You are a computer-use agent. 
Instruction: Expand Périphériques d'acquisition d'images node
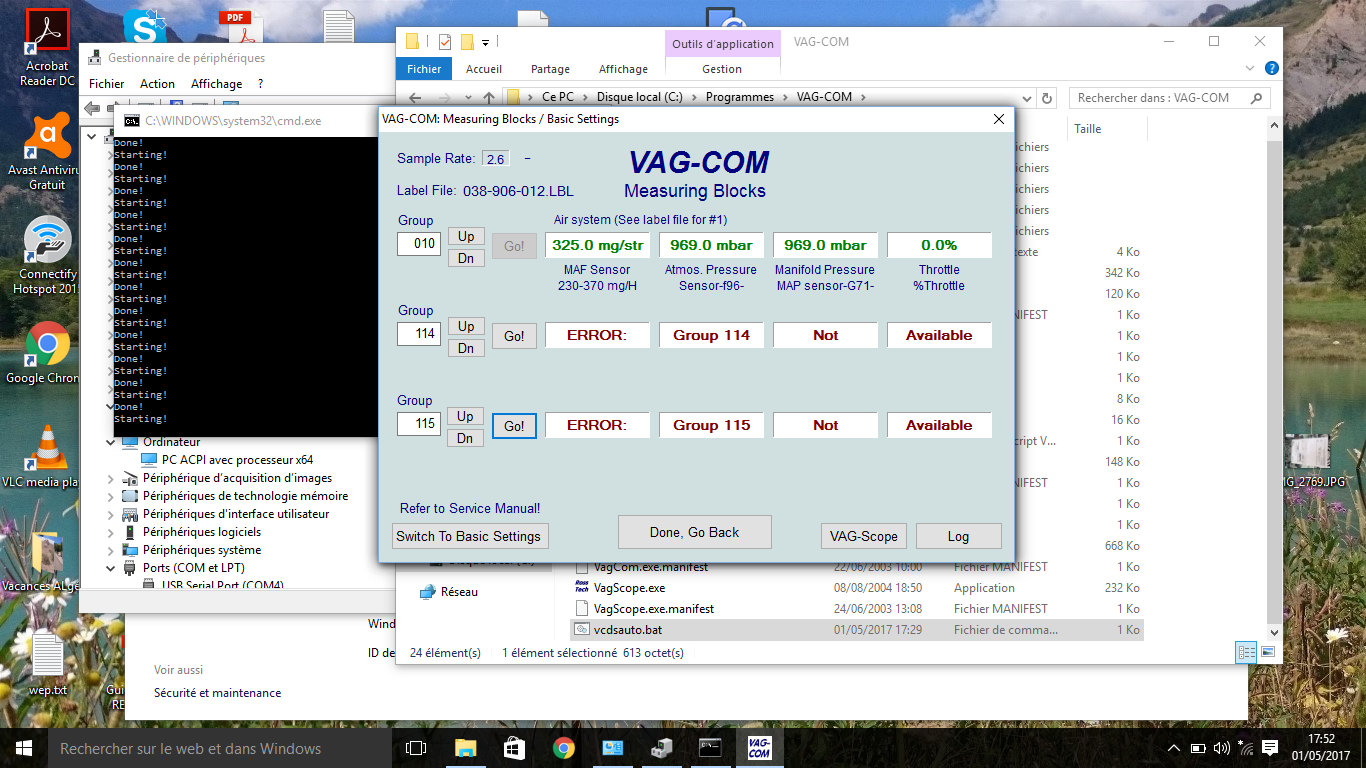pyautogui.click(x=111, y=478)
